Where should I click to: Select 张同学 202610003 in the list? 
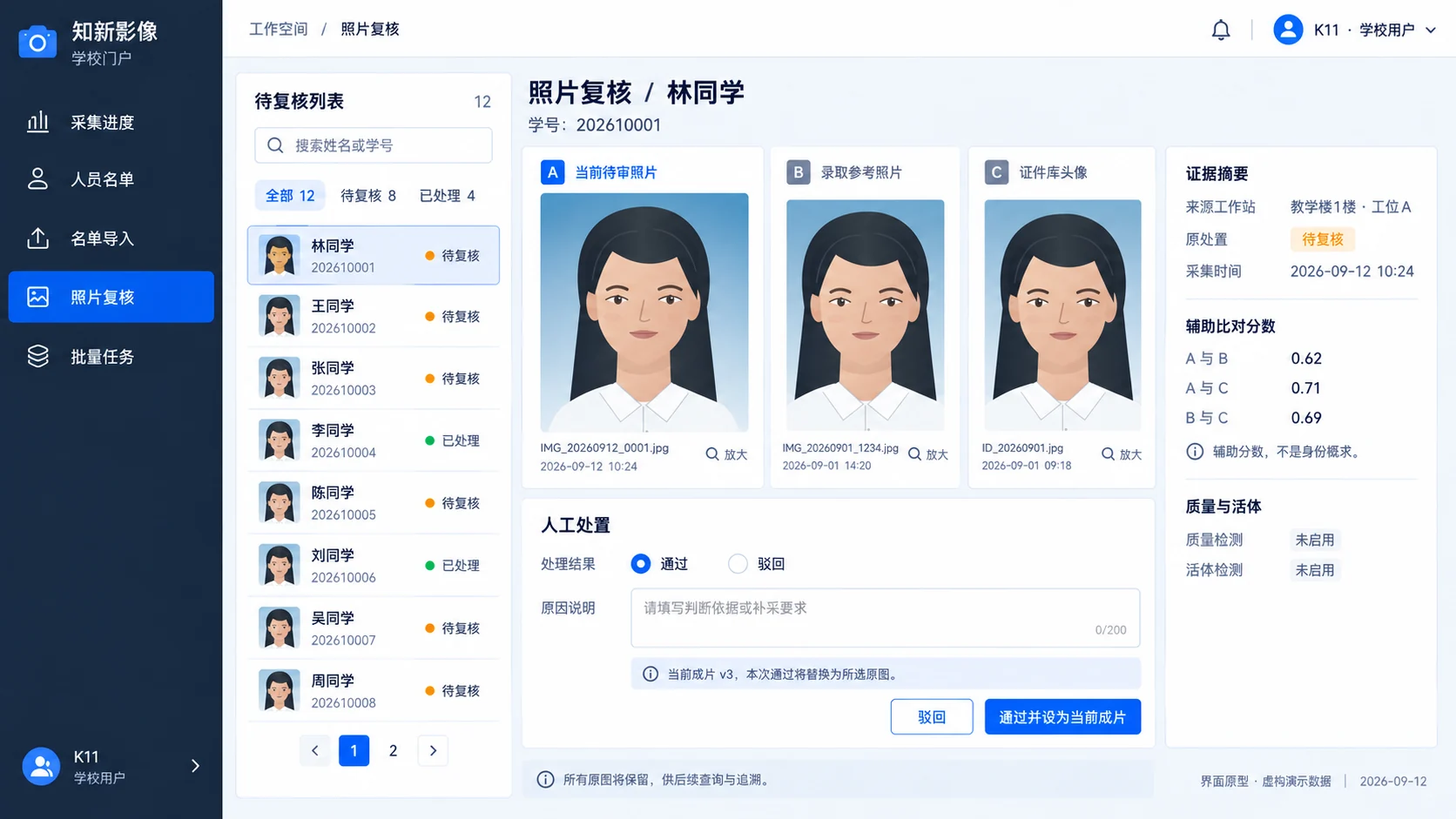click(374, 379)
